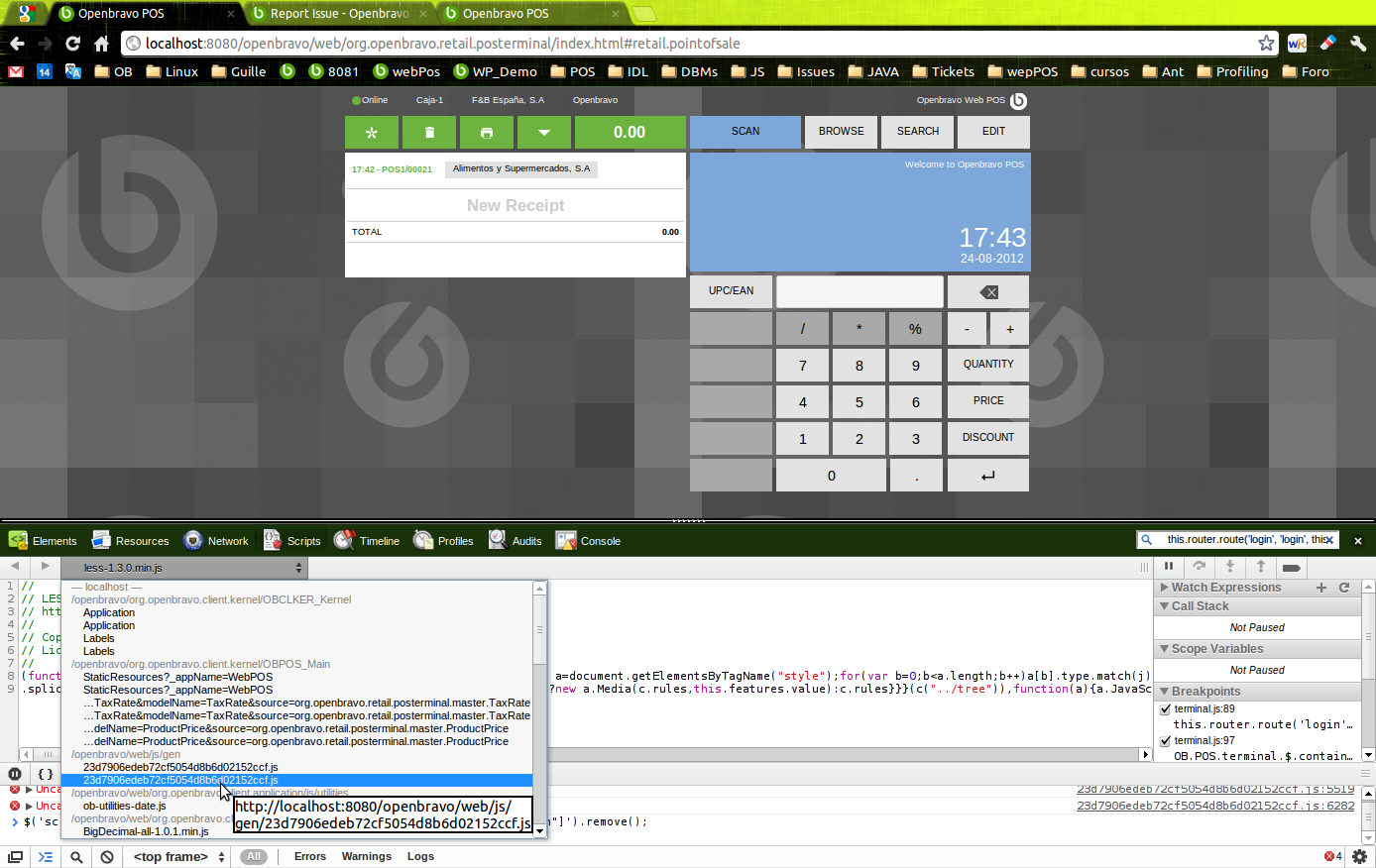The width and height of the screenshot is (1376, 868).
Task: Switch to the EDIT tab
Action: (x=993, y=132)
